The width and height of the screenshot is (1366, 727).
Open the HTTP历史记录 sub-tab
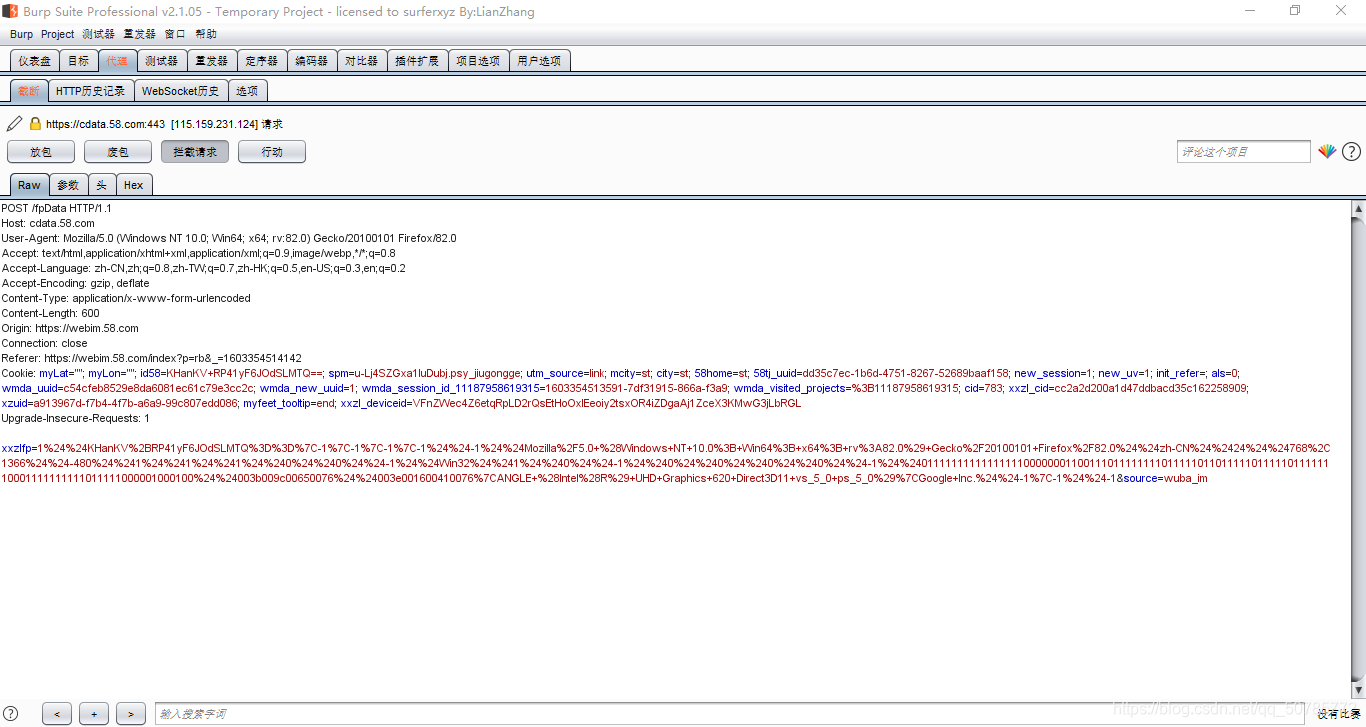tap(90, 91)
